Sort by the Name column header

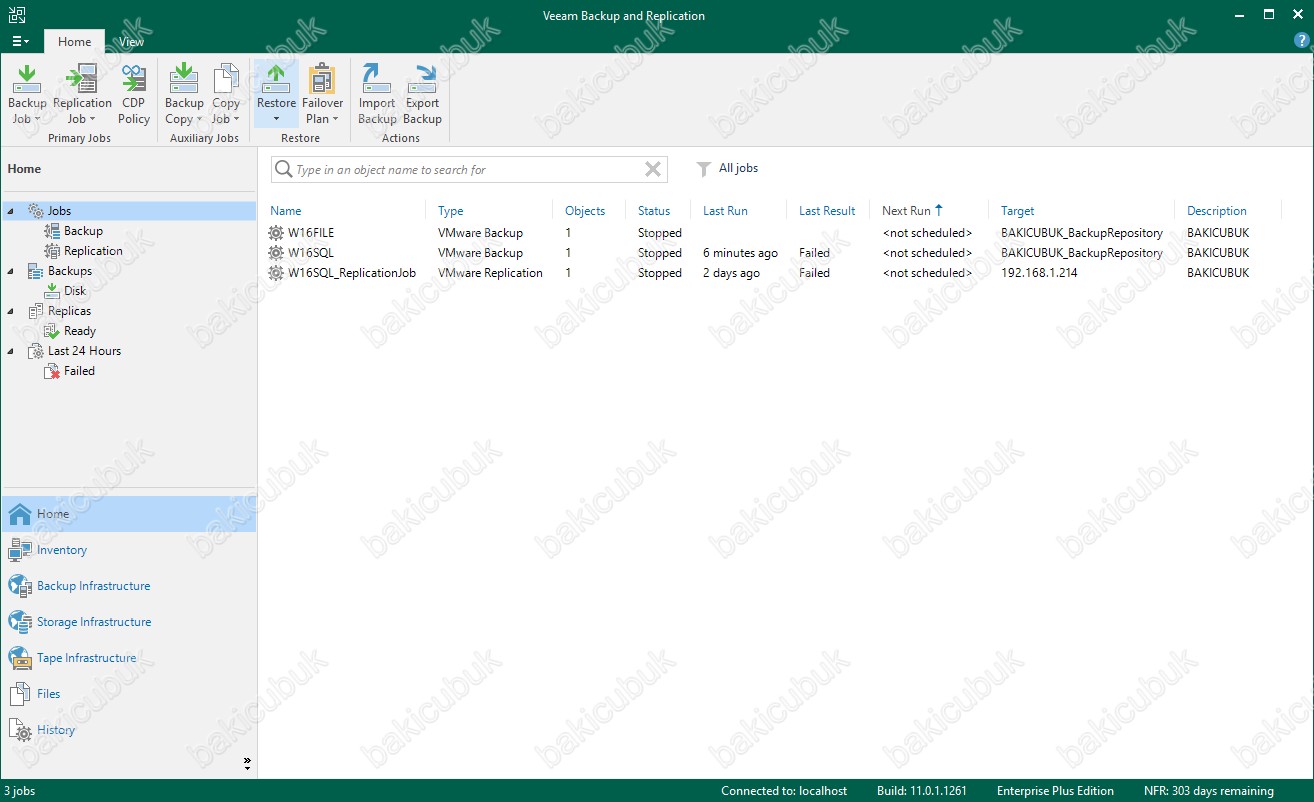(x=285, y=211)
